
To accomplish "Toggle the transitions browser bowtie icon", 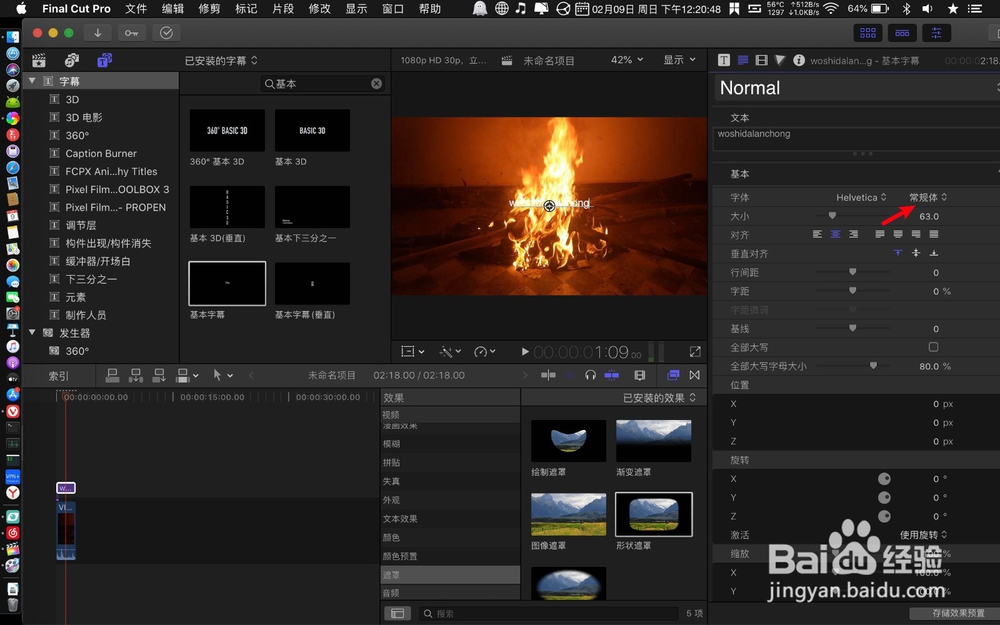I will 694,375.
